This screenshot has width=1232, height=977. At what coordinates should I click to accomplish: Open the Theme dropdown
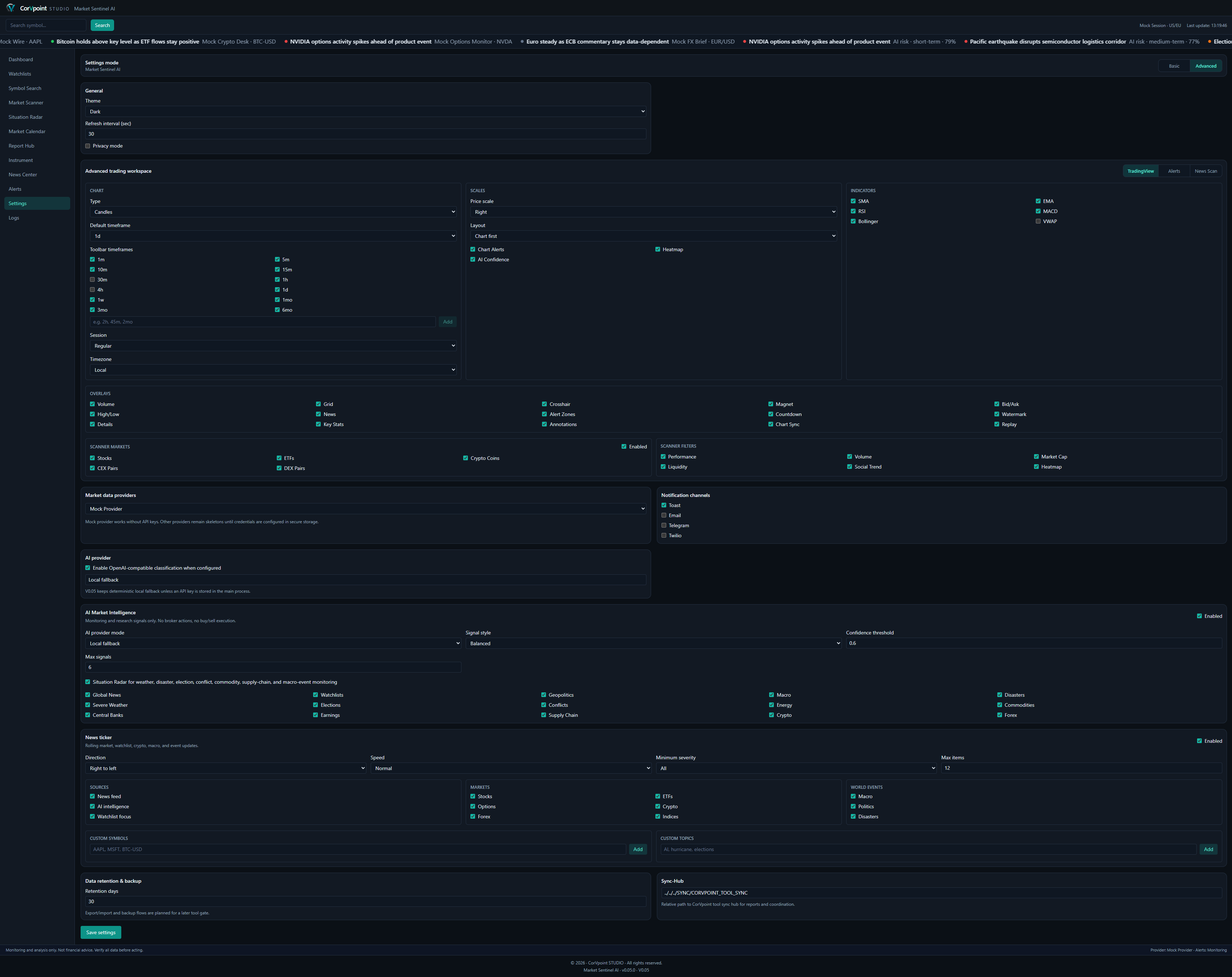coord(366,112)
